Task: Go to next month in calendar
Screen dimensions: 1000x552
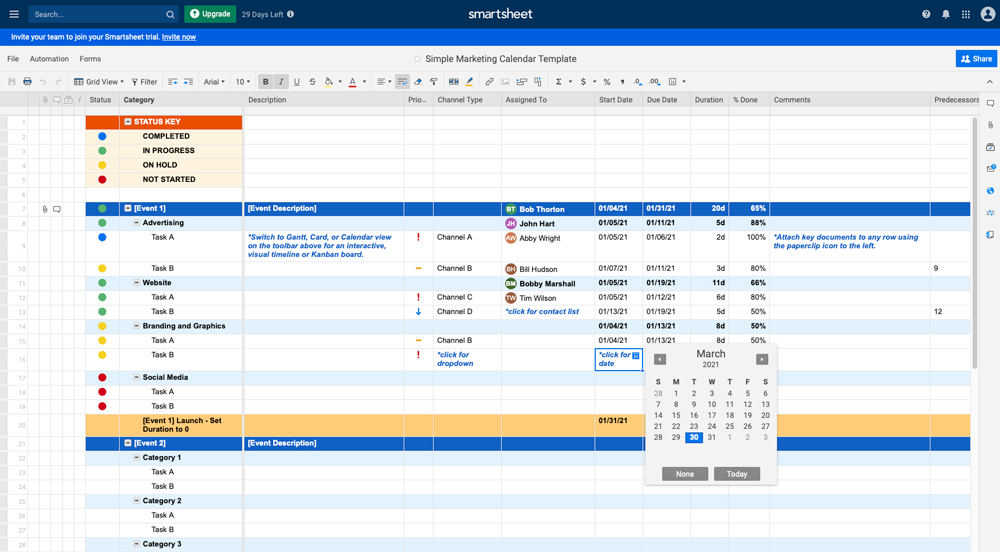Action: point(762,360)
